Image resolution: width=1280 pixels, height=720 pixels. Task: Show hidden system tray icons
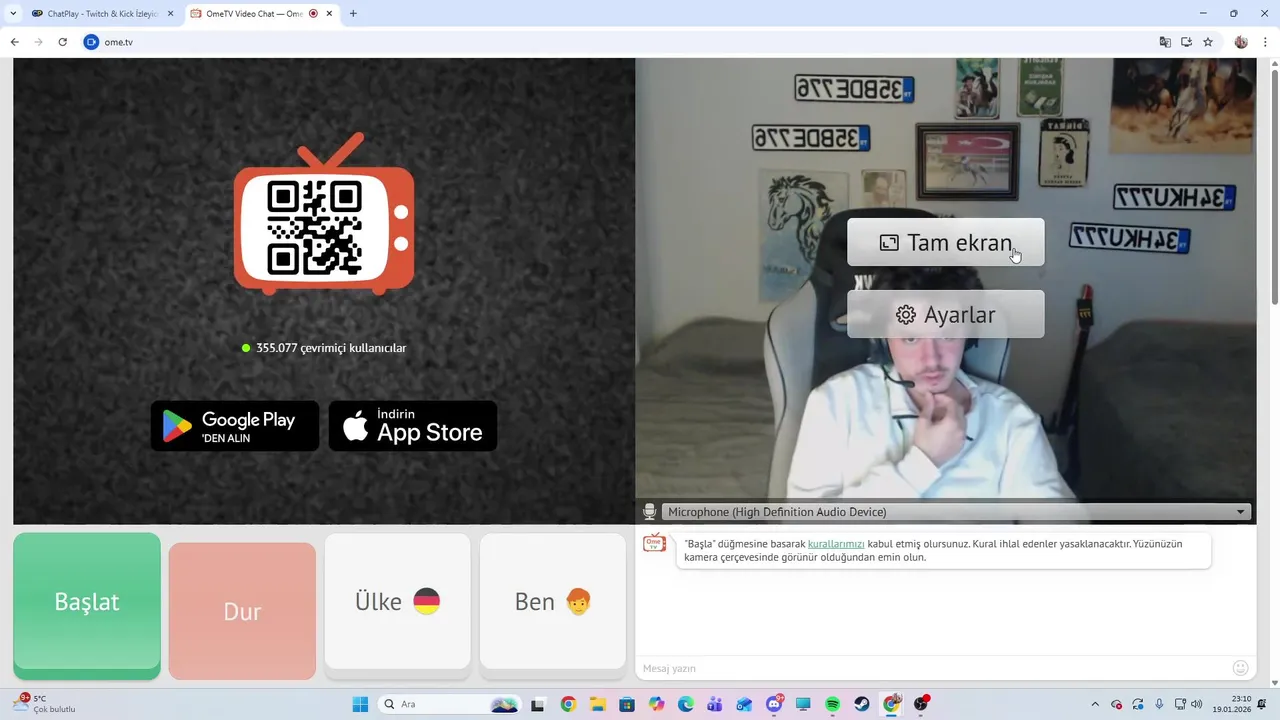[1095, 704]
